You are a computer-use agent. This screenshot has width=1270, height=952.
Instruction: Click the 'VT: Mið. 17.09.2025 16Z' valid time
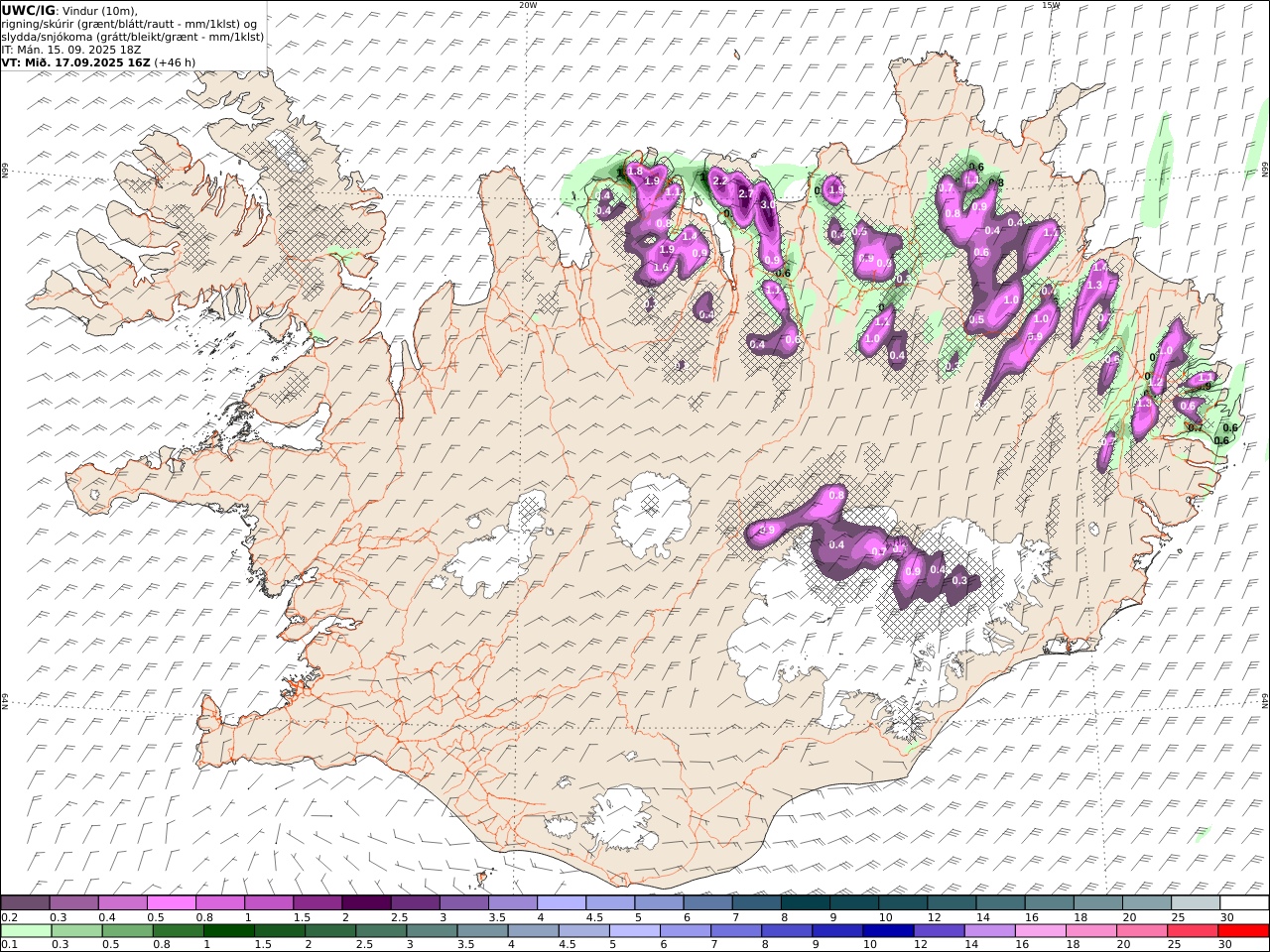point(75,61)
